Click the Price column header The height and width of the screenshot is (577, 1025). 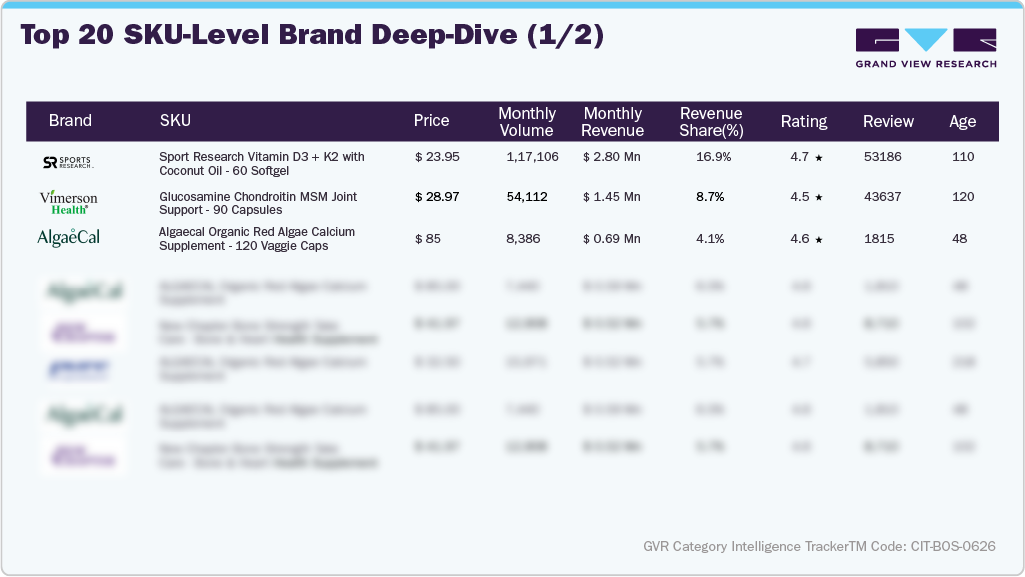431,121
